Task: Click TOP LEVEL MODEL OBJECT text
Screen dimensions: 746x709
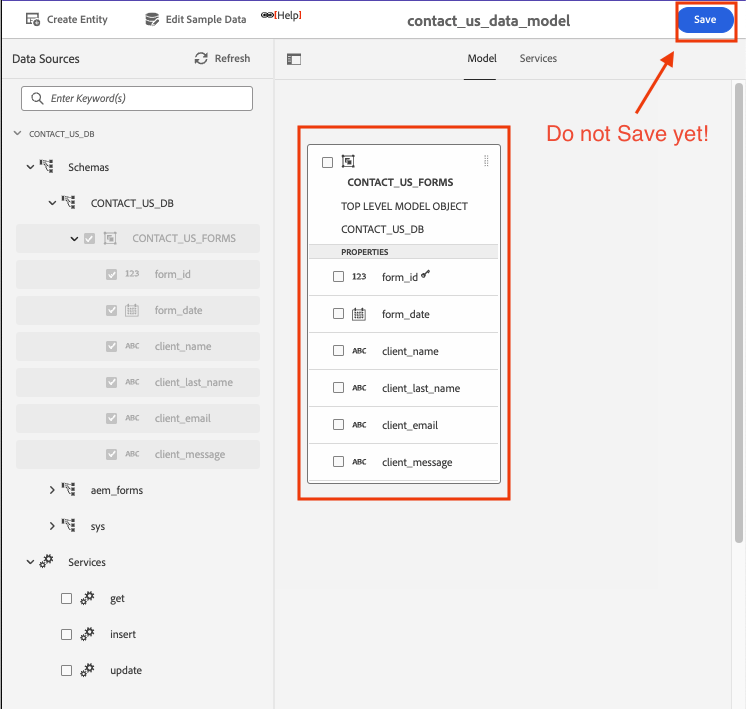Action: point(404,206)
